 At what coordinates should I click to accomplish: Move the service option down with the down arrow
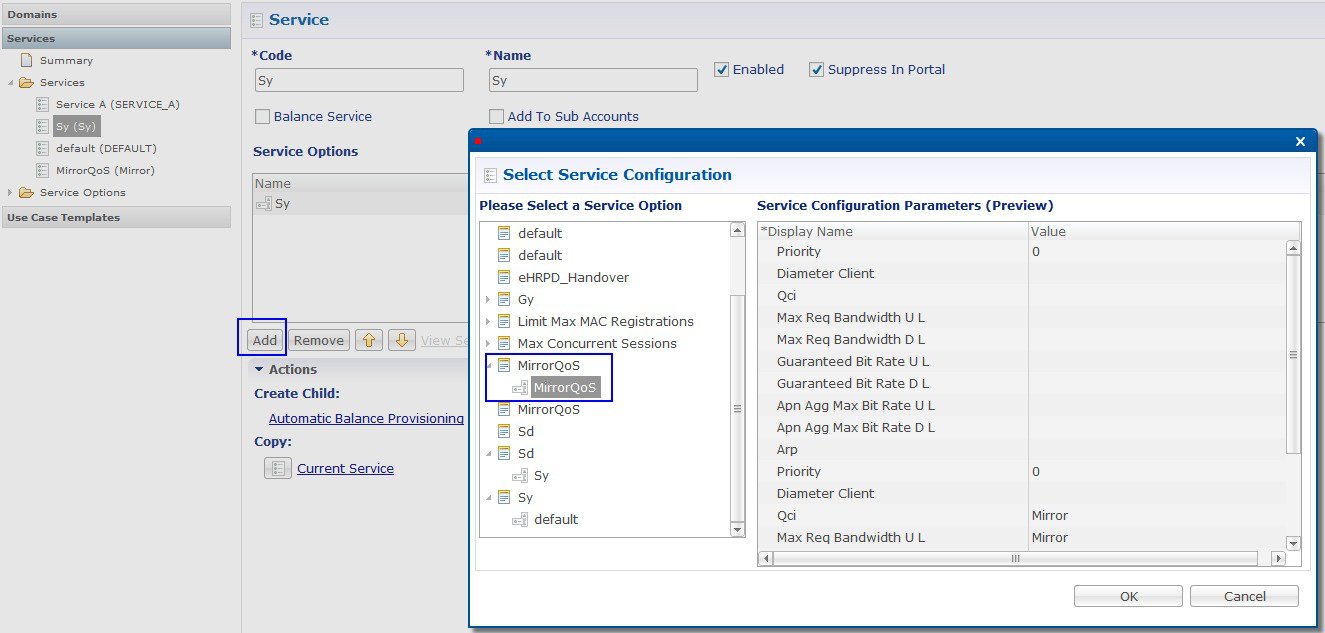[x=401, y=340]
